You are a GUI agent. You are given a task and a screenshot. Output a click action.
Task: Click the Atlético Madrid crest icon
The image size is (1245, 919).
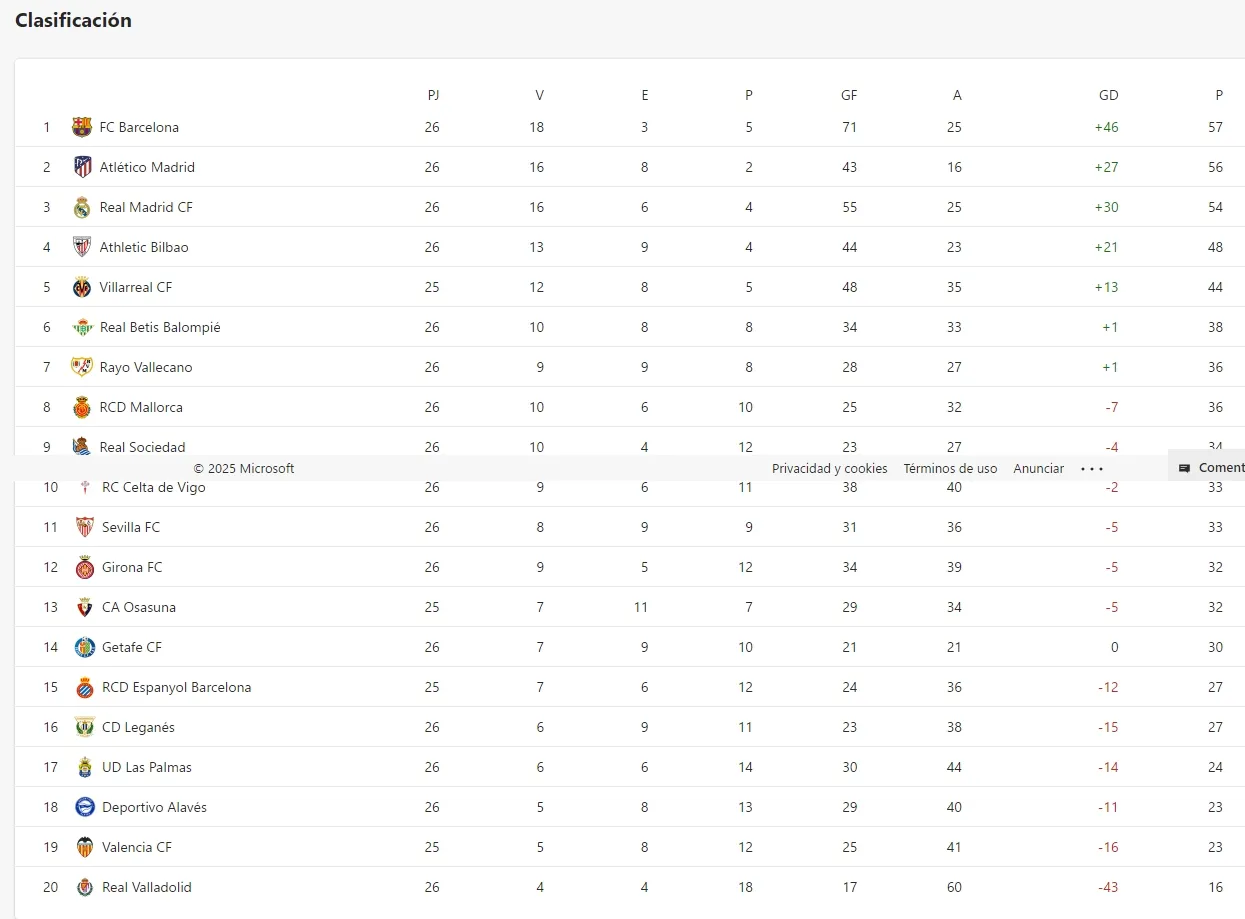click(83, 167)
